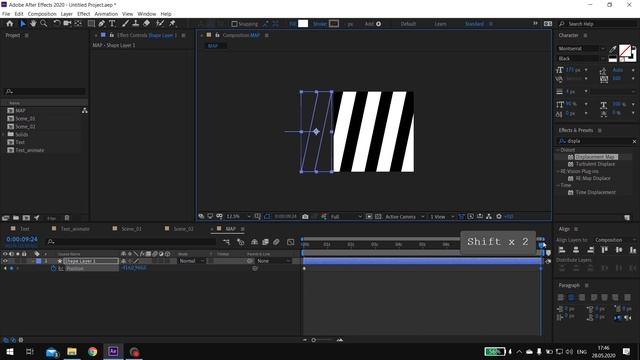Switch to the Default workspace
This screenshot has height=360, width=640.
click(408, 24)
